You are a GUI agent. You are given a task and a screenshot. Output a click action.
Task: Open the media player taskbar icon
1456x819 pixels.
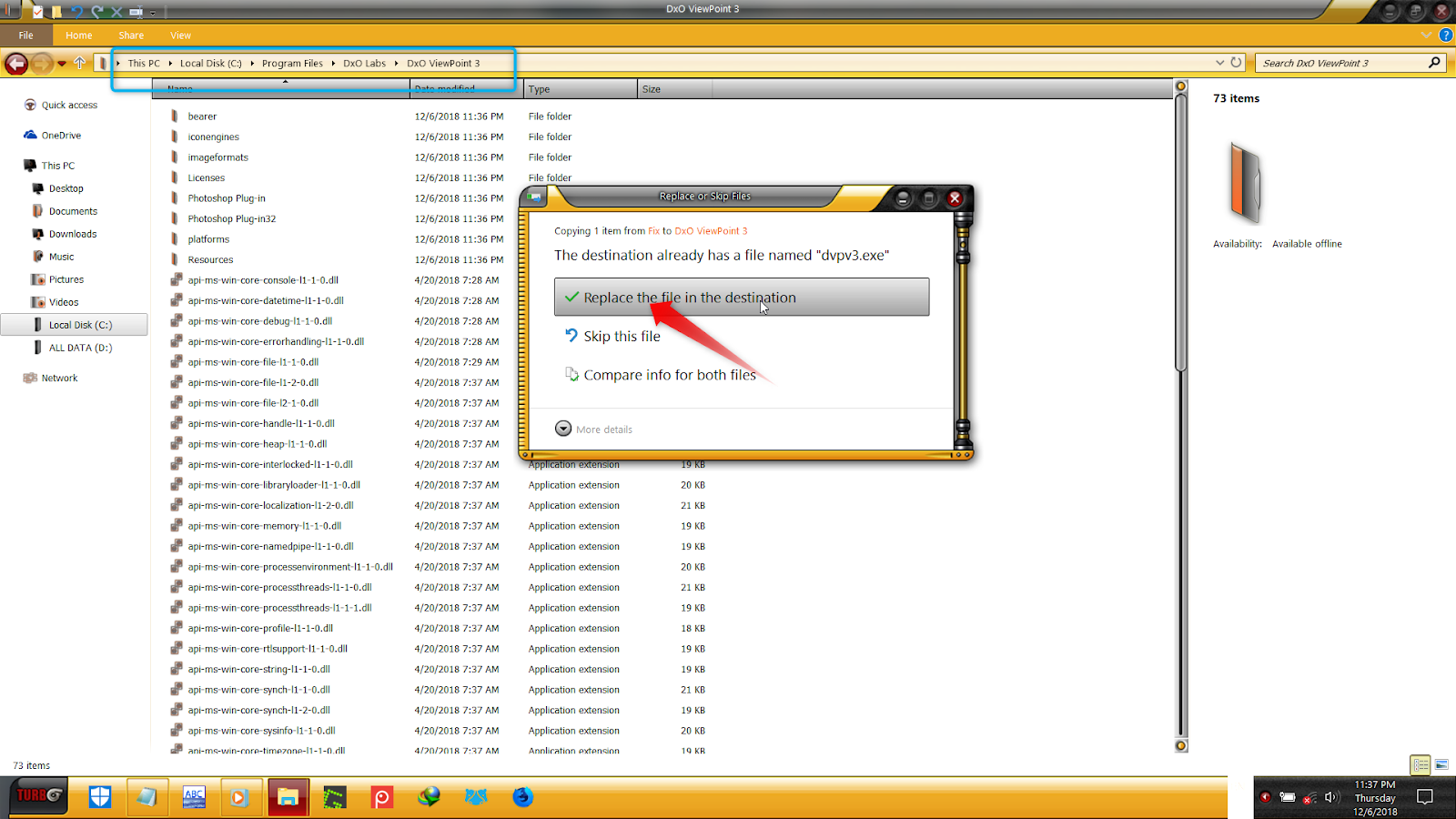(x=240, y=797)
